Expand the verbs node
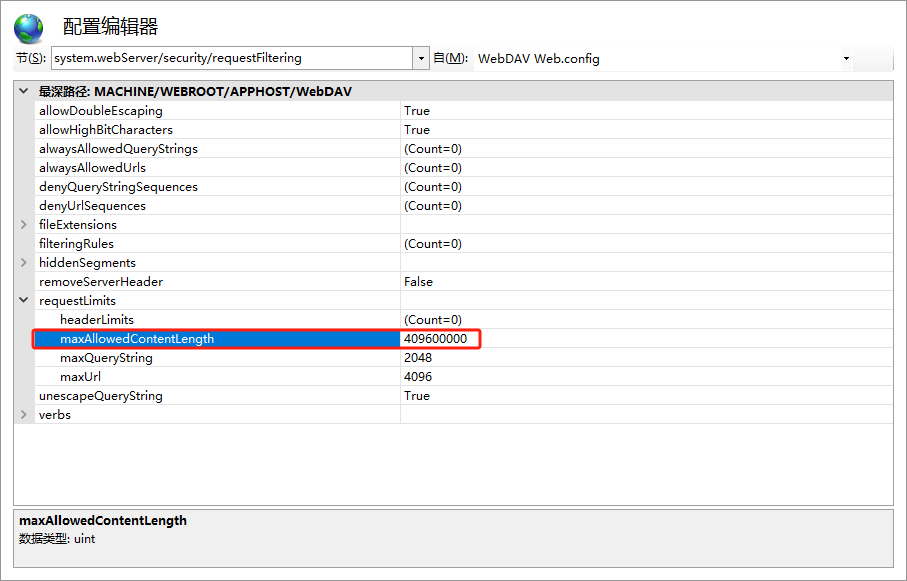Viewport: 907px width, 581px height. click(23, 415)
